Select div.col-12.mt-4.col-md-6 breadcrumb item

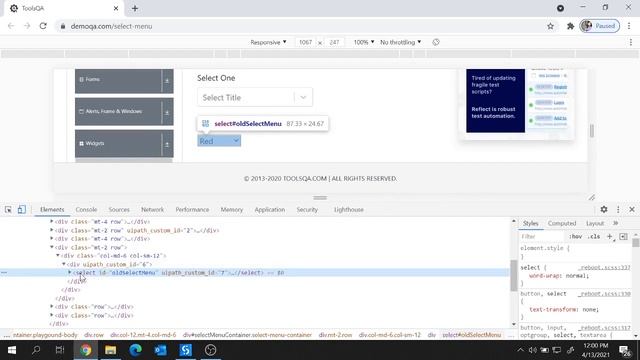pyautogui.click(x=143, y=335)
